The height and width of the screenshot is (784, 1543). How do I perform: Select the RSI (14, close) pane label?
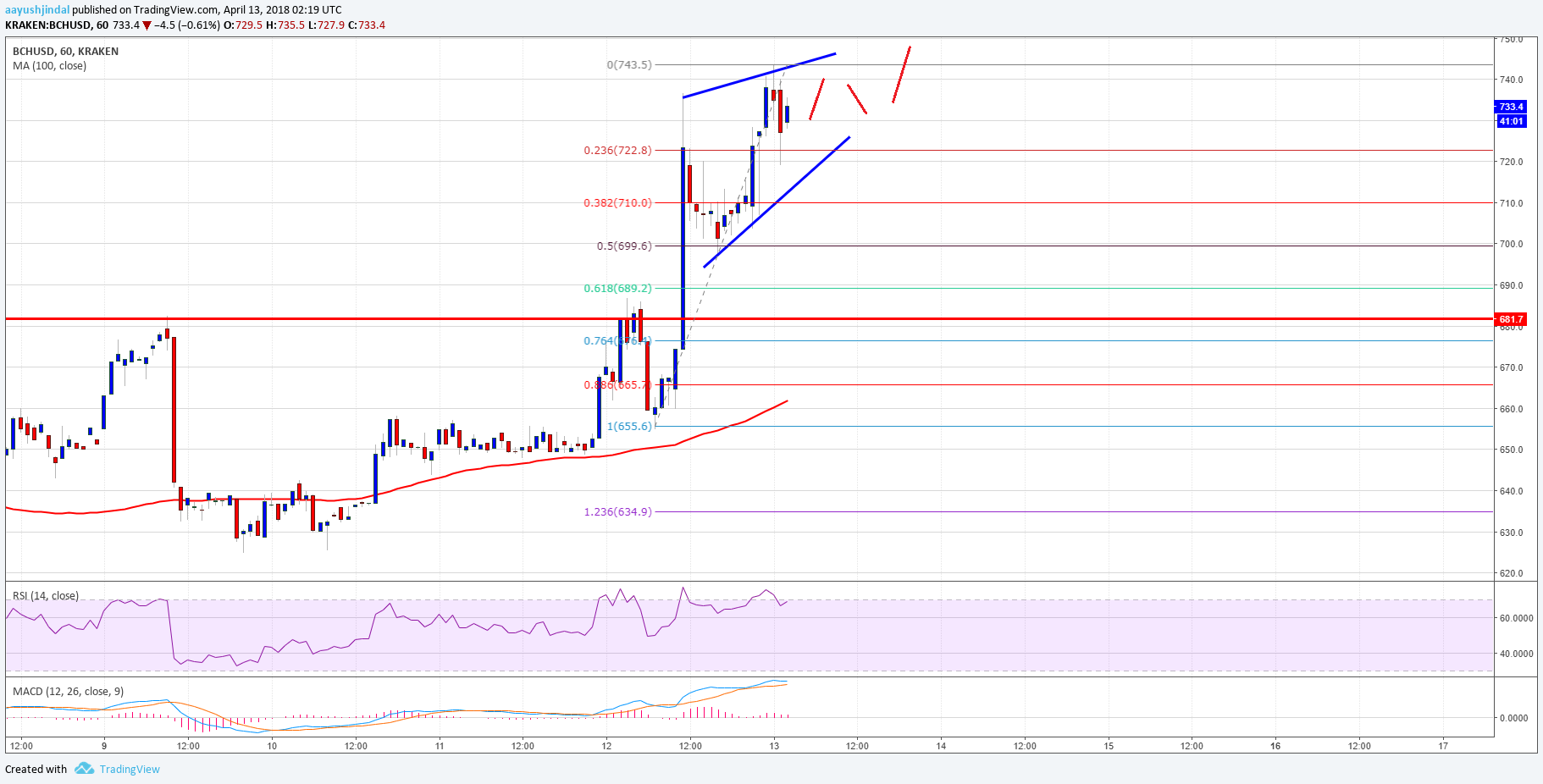[46, 596]
